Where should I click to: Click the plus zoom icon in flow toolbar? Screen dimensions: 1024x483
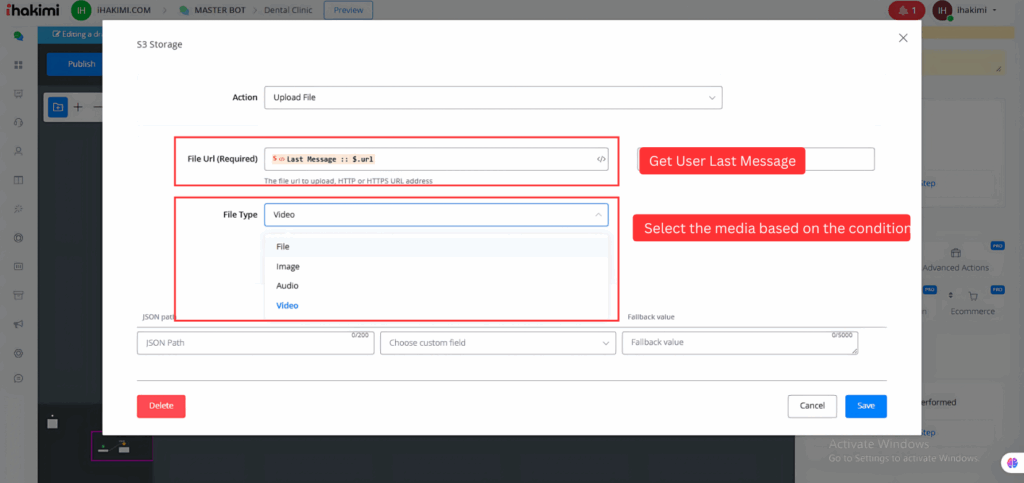tap(78, 107)
